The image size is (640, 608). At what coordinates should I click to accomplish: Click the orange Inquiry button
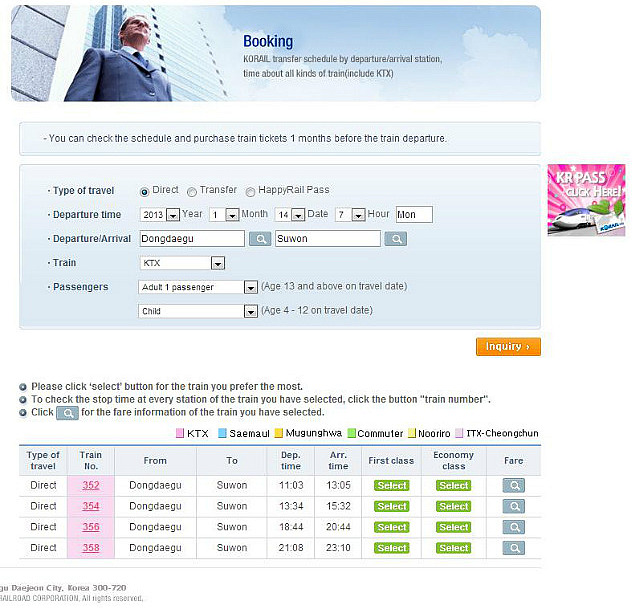(x=508, y=347)
